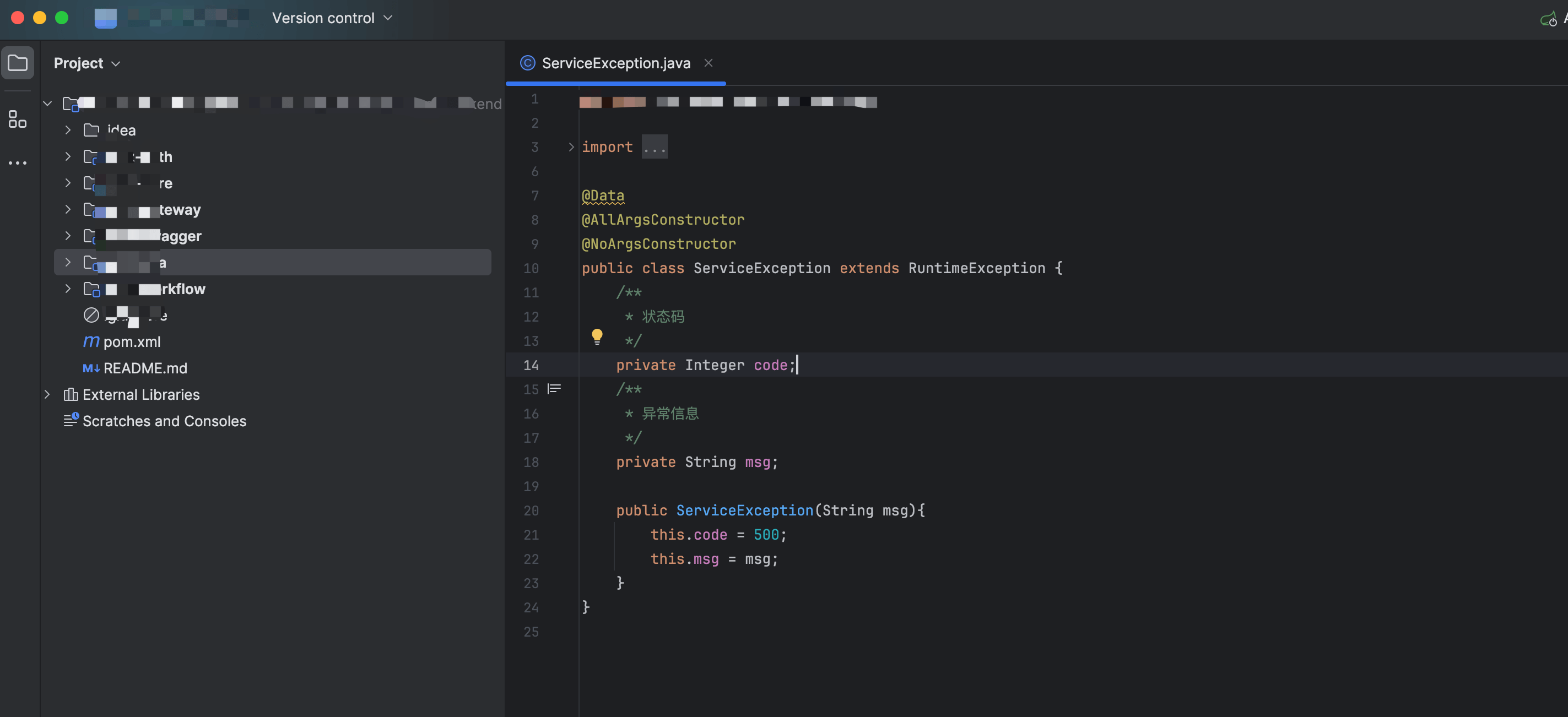Select the ServiceException.java editor tab
This screenshot has width=1568, height=717.
[x=615, y=63]
